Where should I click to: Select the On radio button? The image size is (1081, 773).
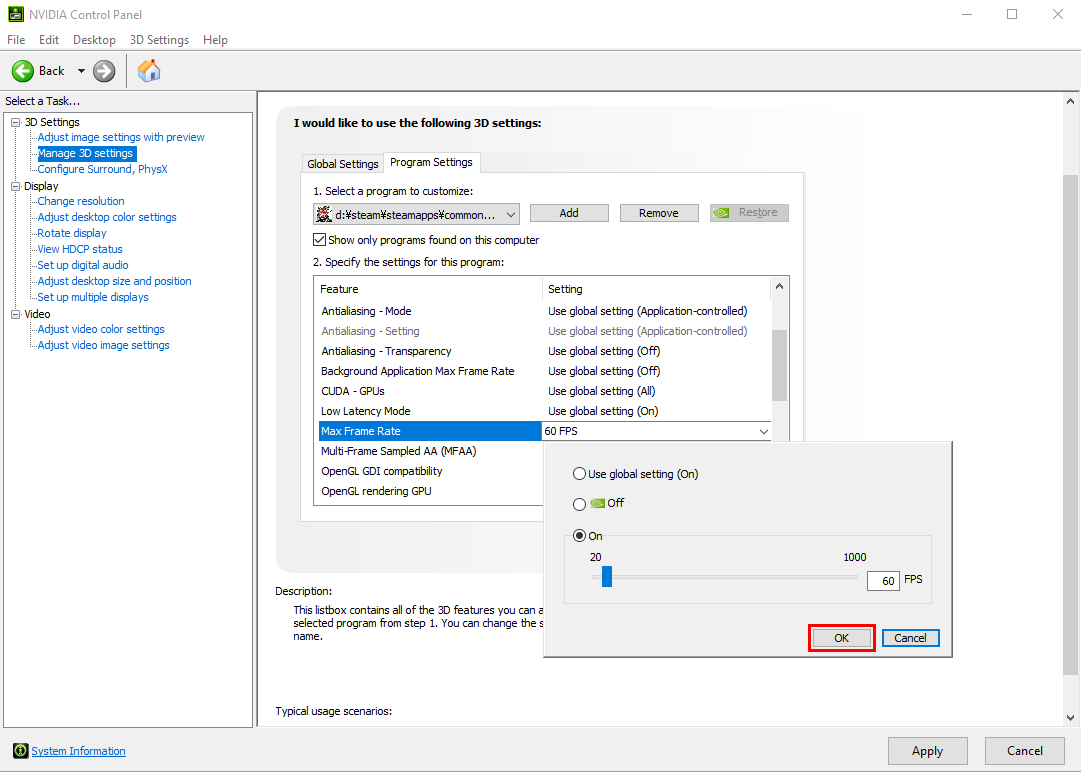click(x=580, y=536)
